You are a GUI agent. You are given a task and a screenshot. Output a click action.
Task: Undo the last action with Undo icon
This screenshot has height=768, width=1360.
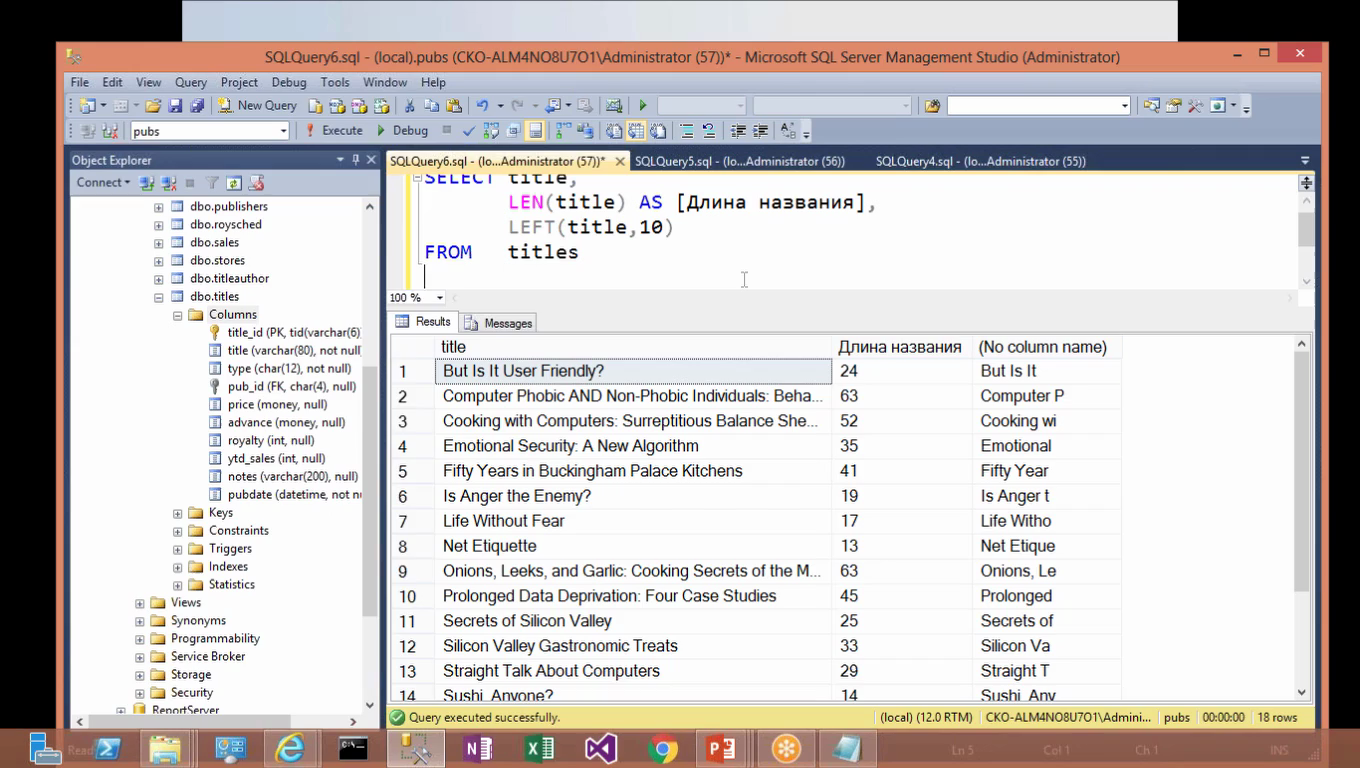tap(482, 105)
